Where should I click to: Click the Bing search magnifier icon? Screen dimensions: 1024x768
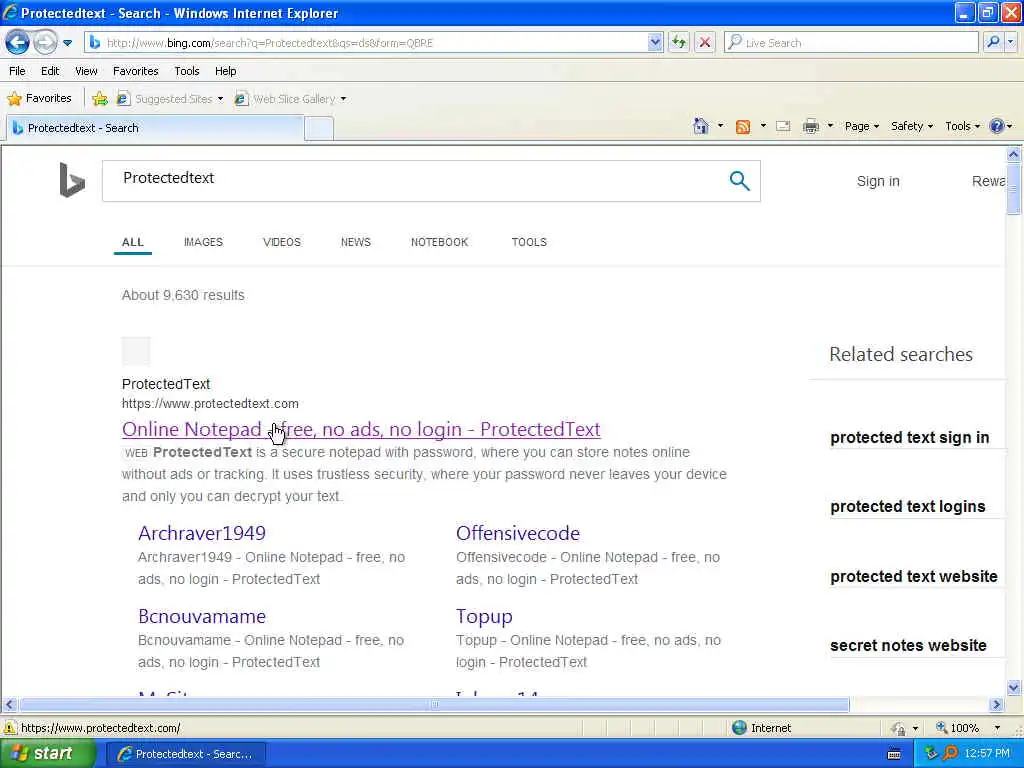739,180
